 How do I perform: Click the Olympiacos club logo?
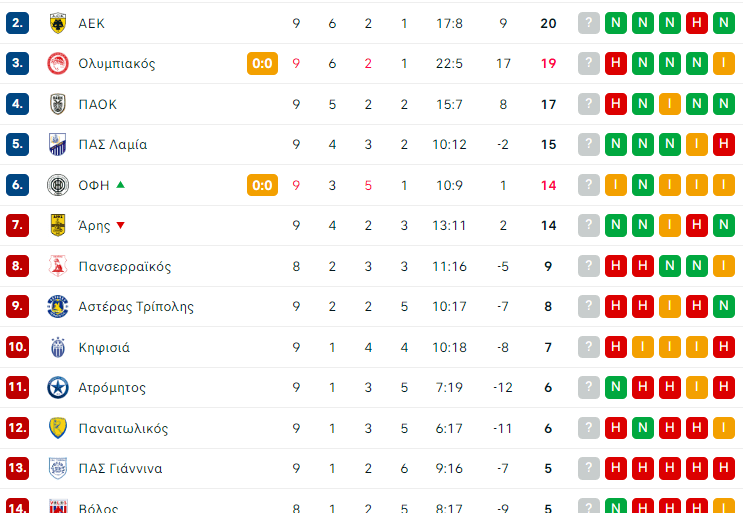click(x=57, y=64)
